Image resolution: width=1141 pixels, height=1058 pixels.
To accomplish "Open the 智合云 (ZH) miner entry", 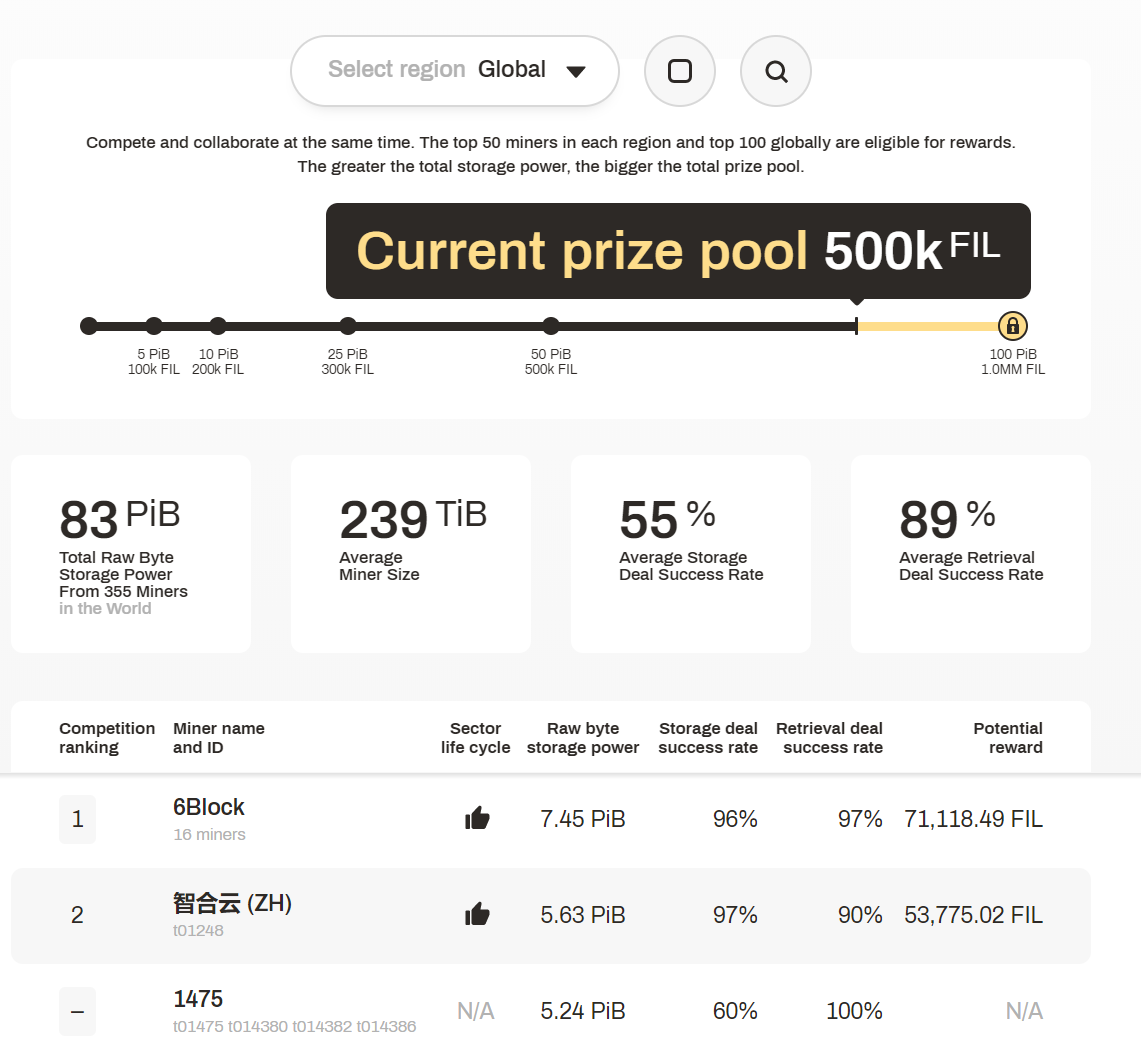I will pyautogui.click(x=232, y=904).
